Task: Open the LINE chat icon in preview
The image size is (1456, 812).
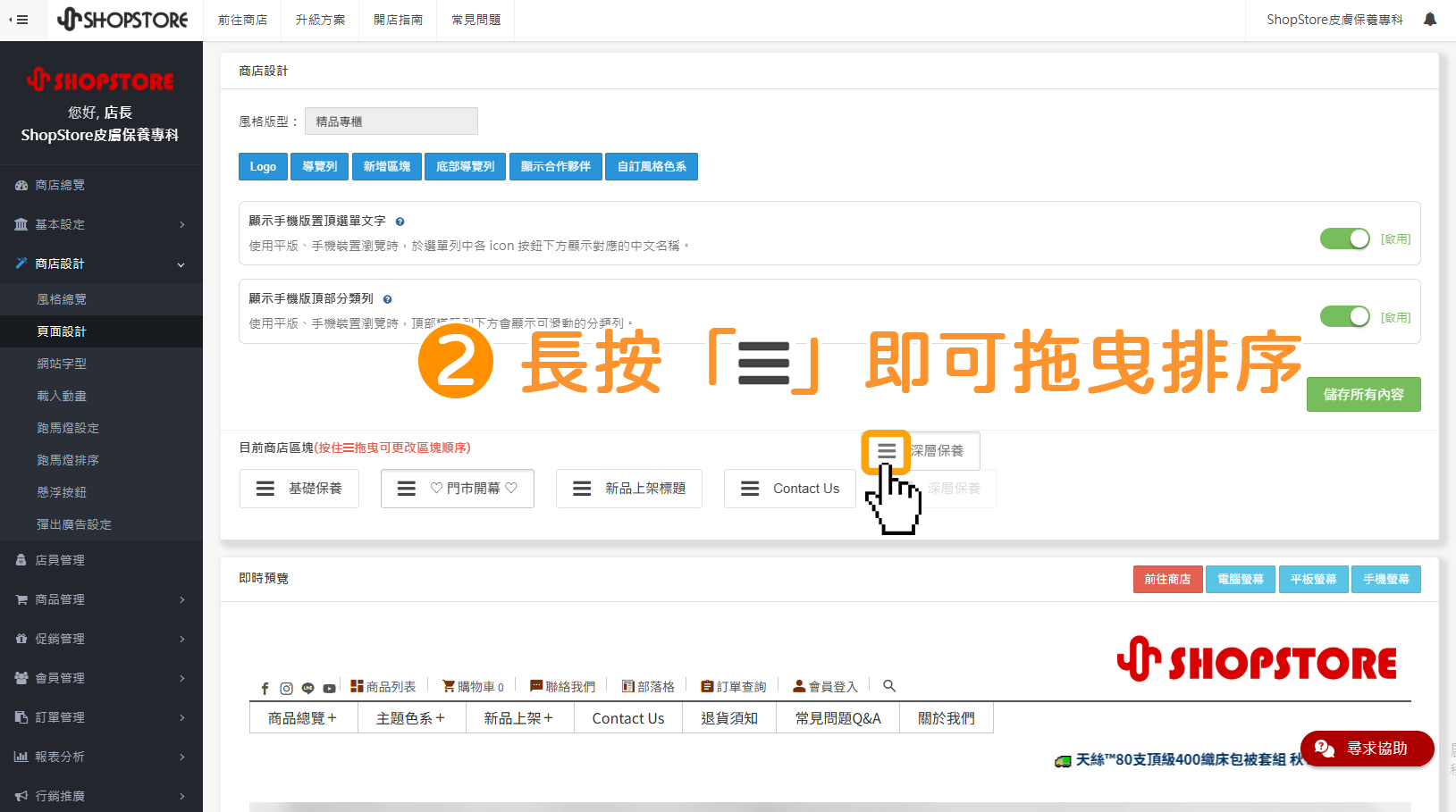Action: tap(307, 688)
